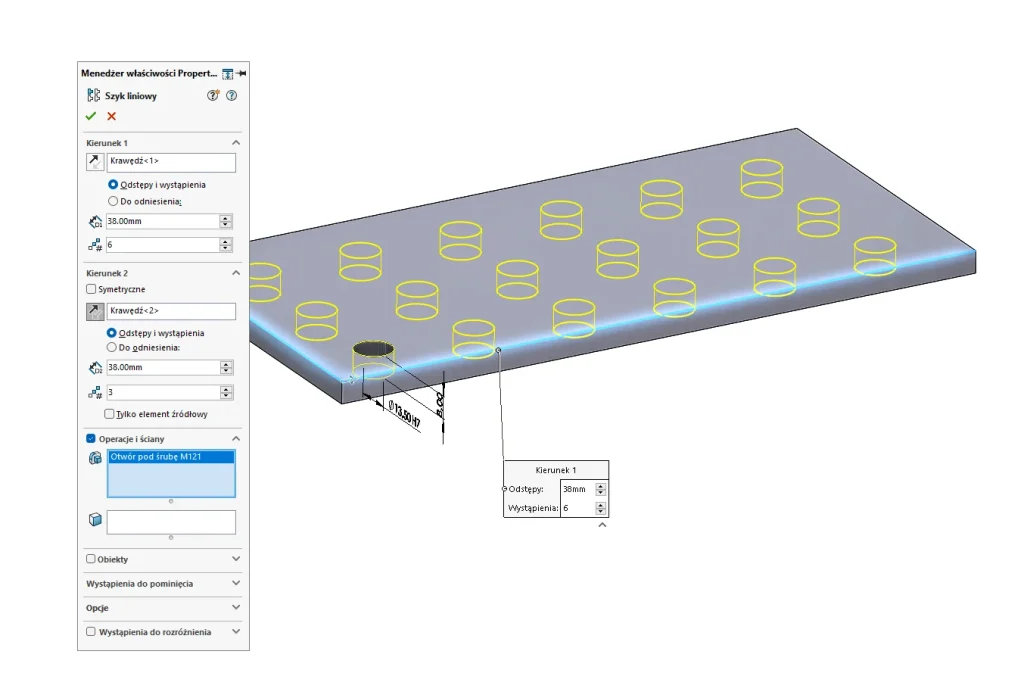This screenshot has height=673, width=1024.
Task: Collapse the Kierunek 1 callout with its chevron
Action: 602,525
